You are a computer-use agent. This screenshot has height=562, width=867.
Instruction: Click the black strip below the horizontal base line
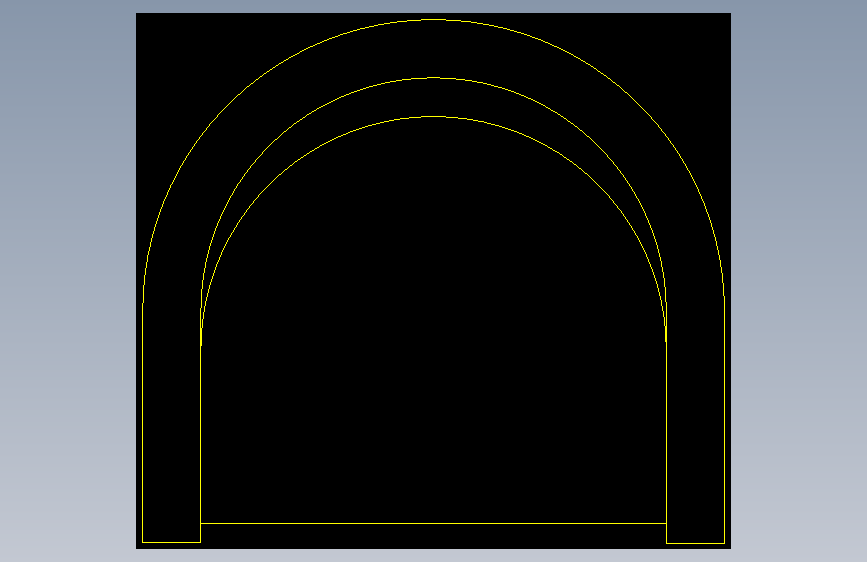click(434, 535)
